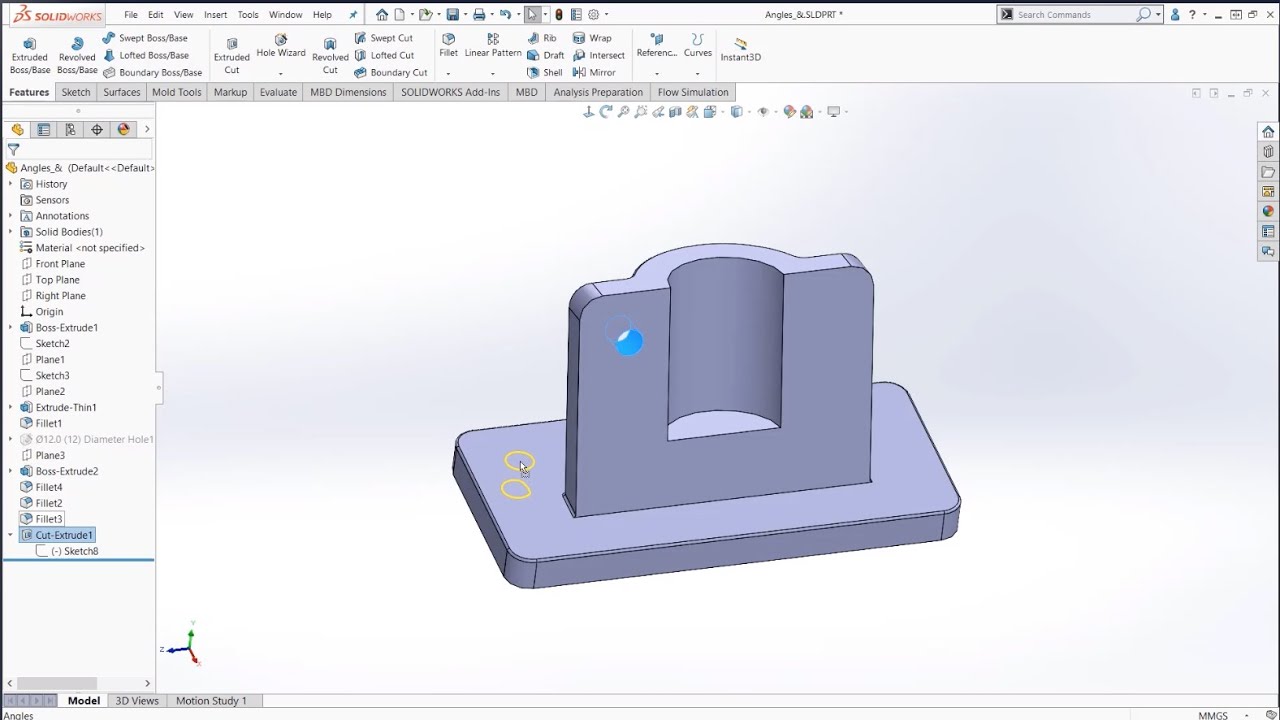
Task: Open the DisplayManager tab icon
Action: click(x=124, y=129)
